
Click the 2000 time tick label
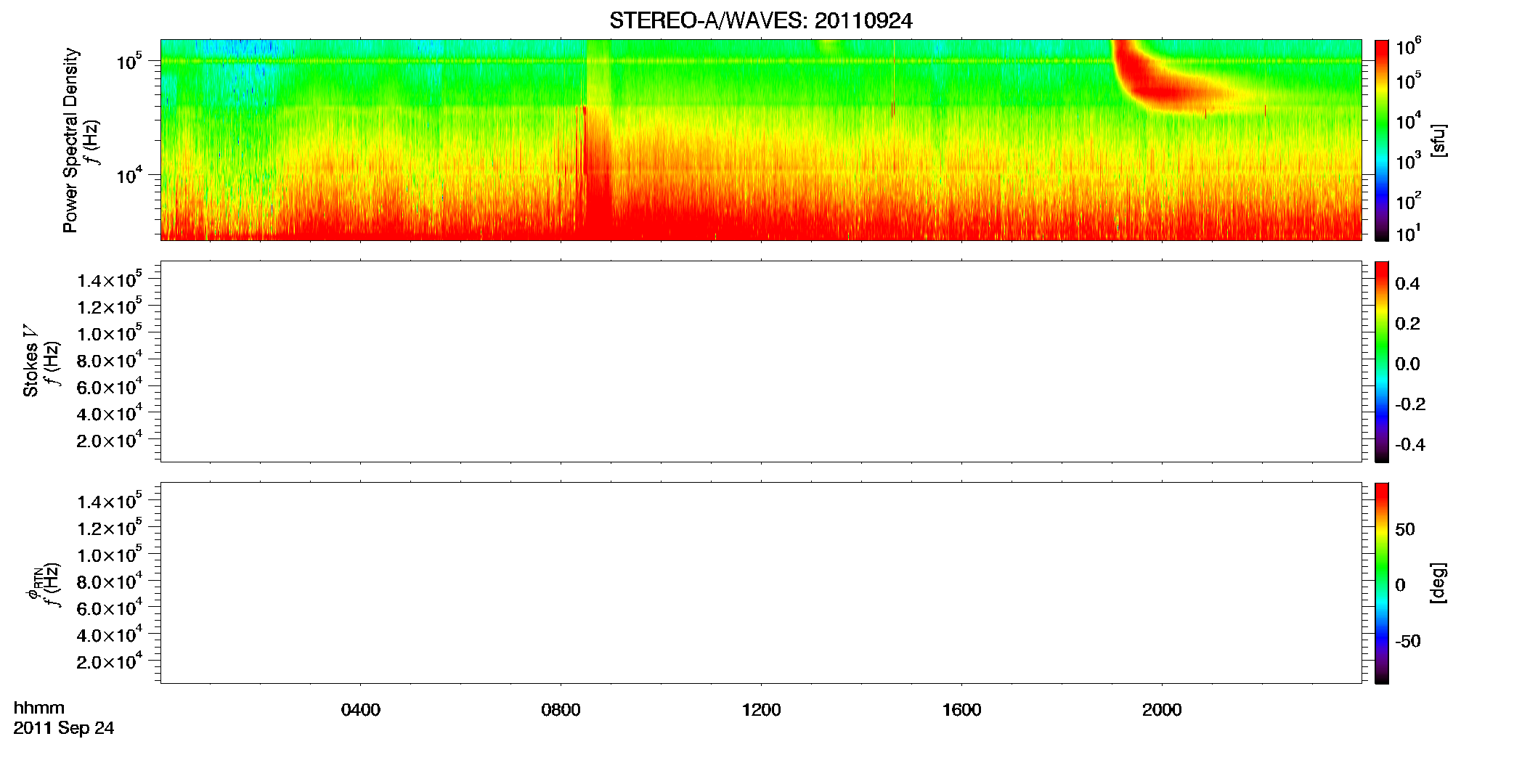[1162, 710]
